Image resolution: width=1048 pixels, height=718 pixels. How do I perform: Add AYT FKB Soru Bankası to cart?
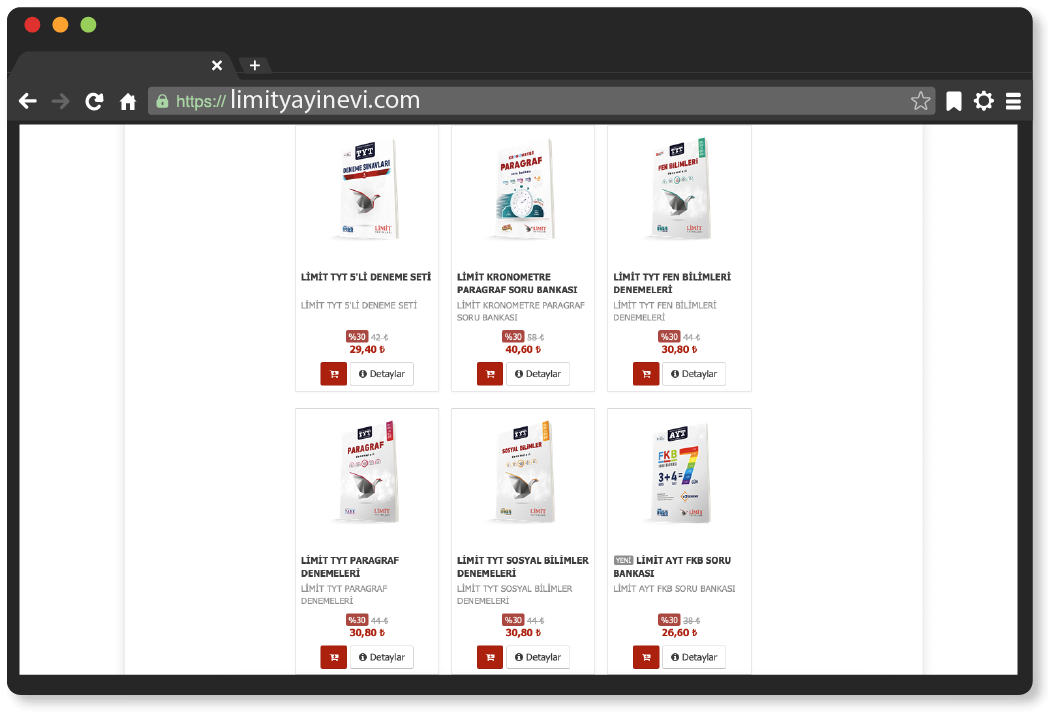coord(646,657)
